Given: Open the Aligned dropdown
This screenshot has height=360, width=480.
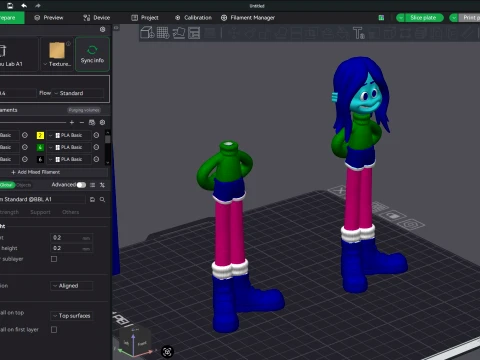Looking at the screenshot, I should coord(71,286).
